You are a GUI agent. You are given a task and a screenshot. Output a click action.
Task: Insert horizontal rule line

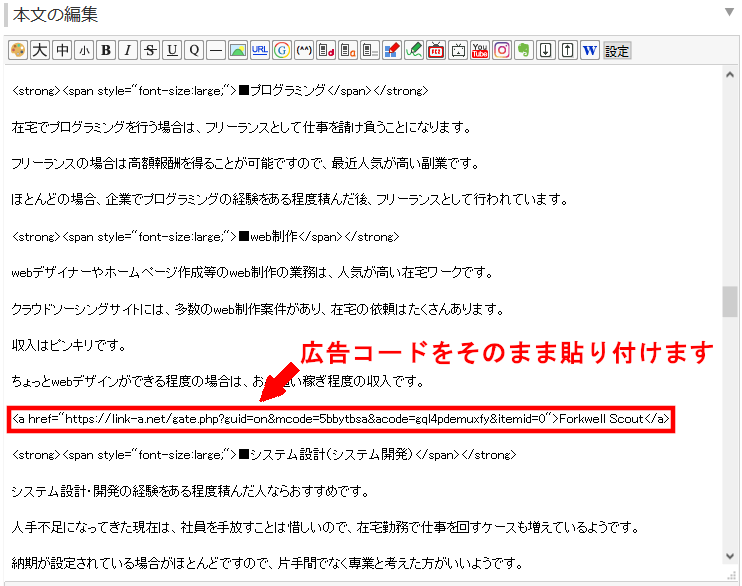pos(216,50)
